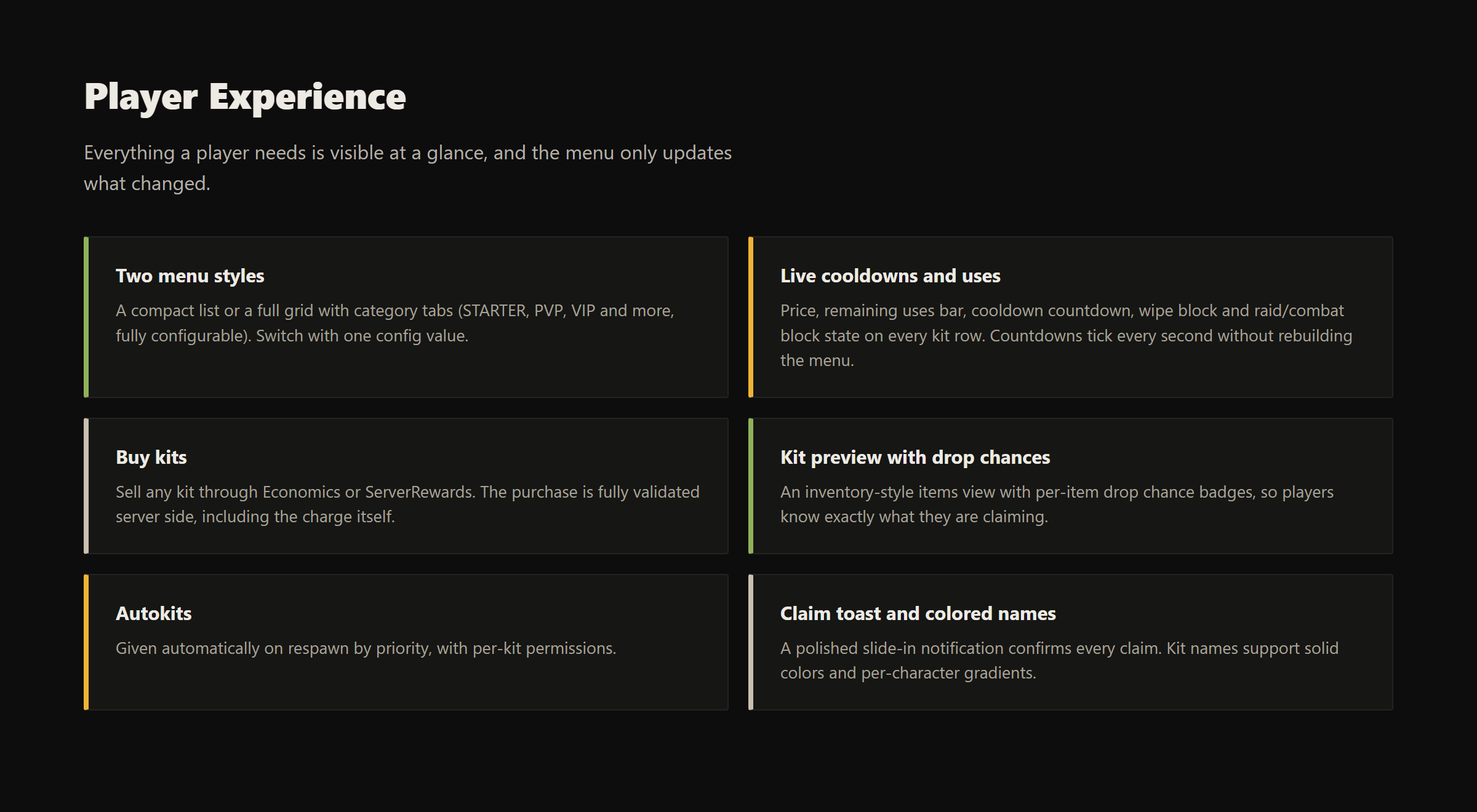Image resolution: width=1477 pixels, height=812 pixels.
Task: Click the Live cooldowns and uses title
Action: pyautogui.click(x=890, y=276)
